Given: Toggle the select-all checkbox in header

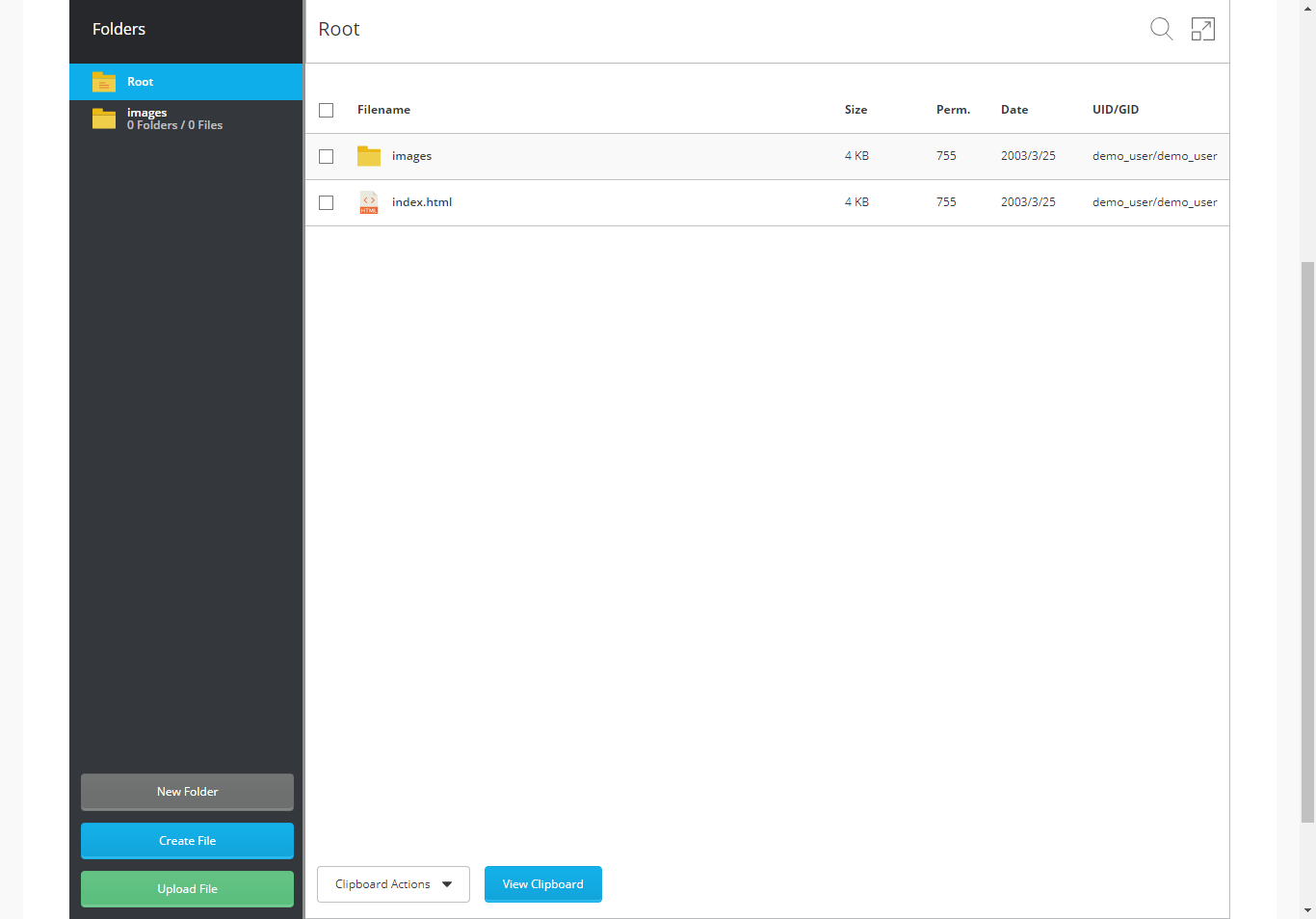Looking at the screenshot, I should (327, 111).
